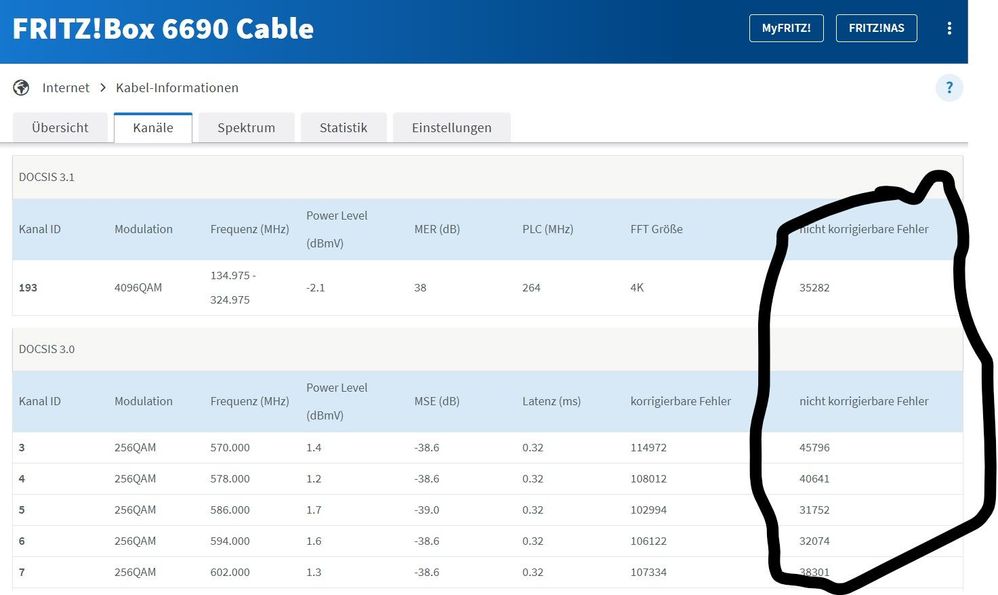This screenshot has height=595, width=998.
Task: Switch to the Übersicht tab
Action: [x=60, y=128]
